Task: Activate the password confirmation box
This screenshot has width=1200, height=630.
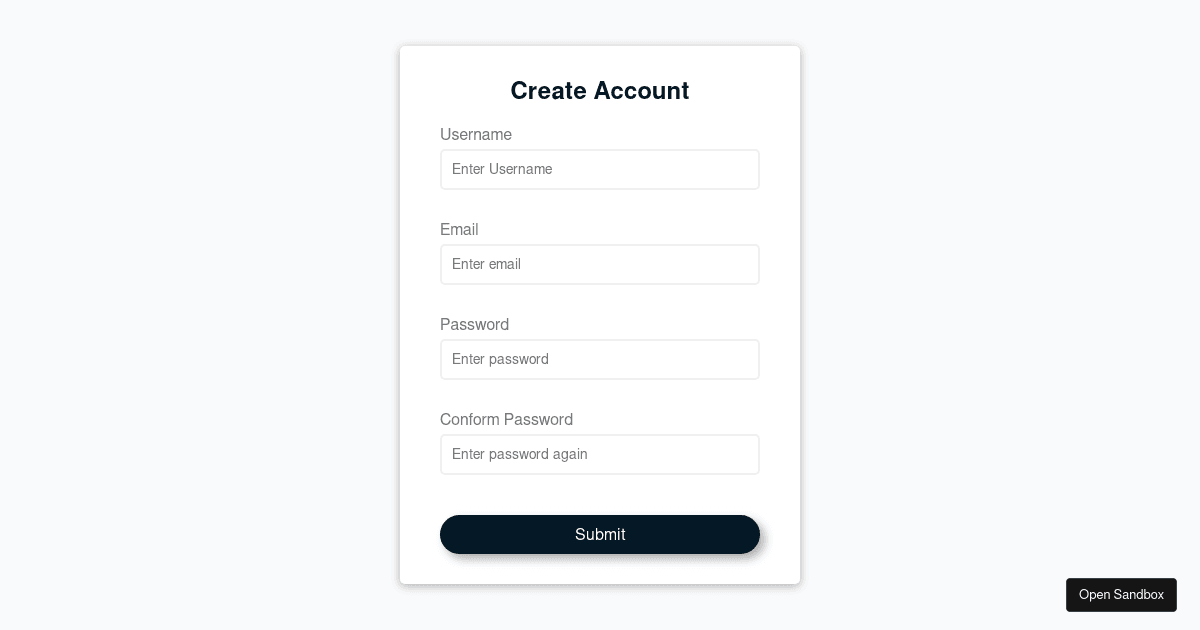Action: point(600,454)
